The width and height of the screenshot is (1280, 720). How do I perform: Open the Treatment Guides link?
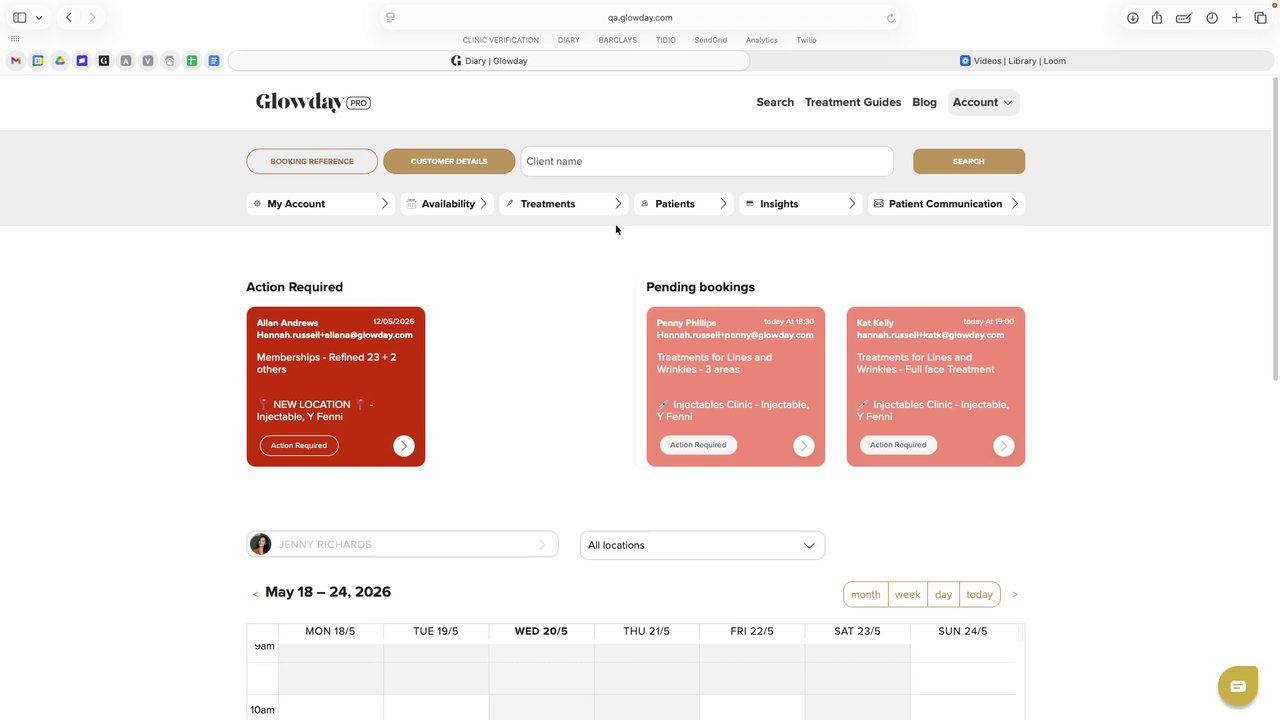tap(853, 102)
